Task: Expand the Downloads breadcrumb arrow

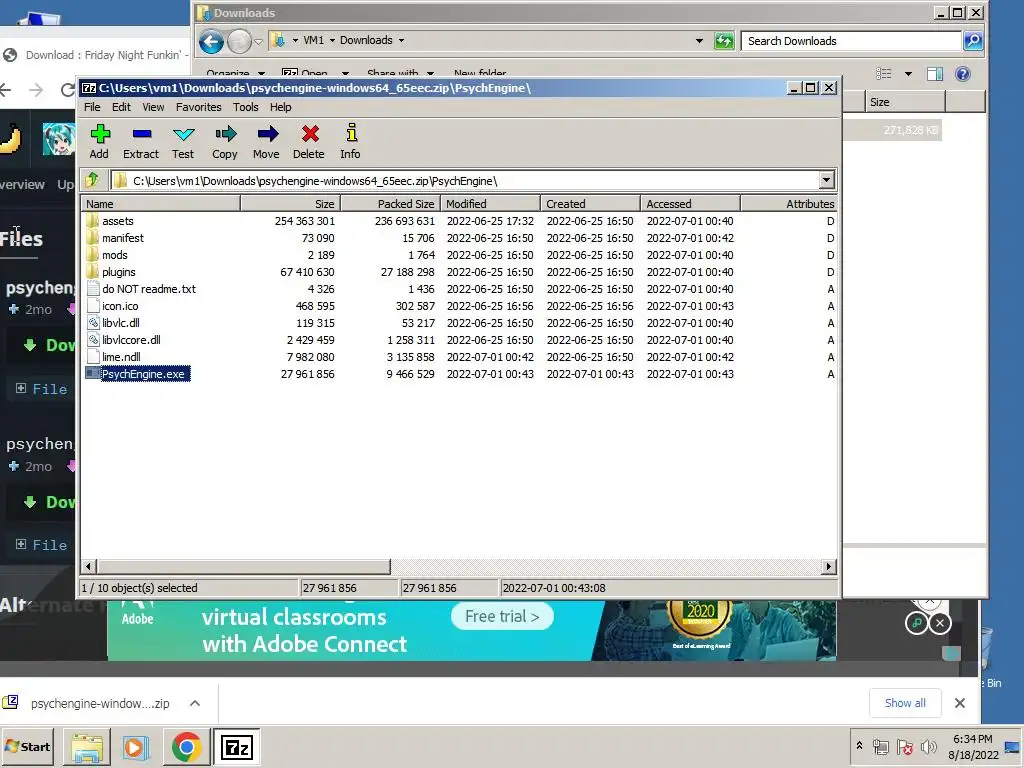Action: click(x=401, y=40)
